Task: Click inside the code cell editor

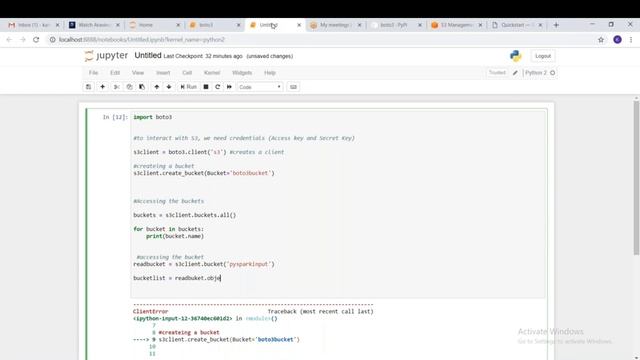Action: [x=338, y=203]
